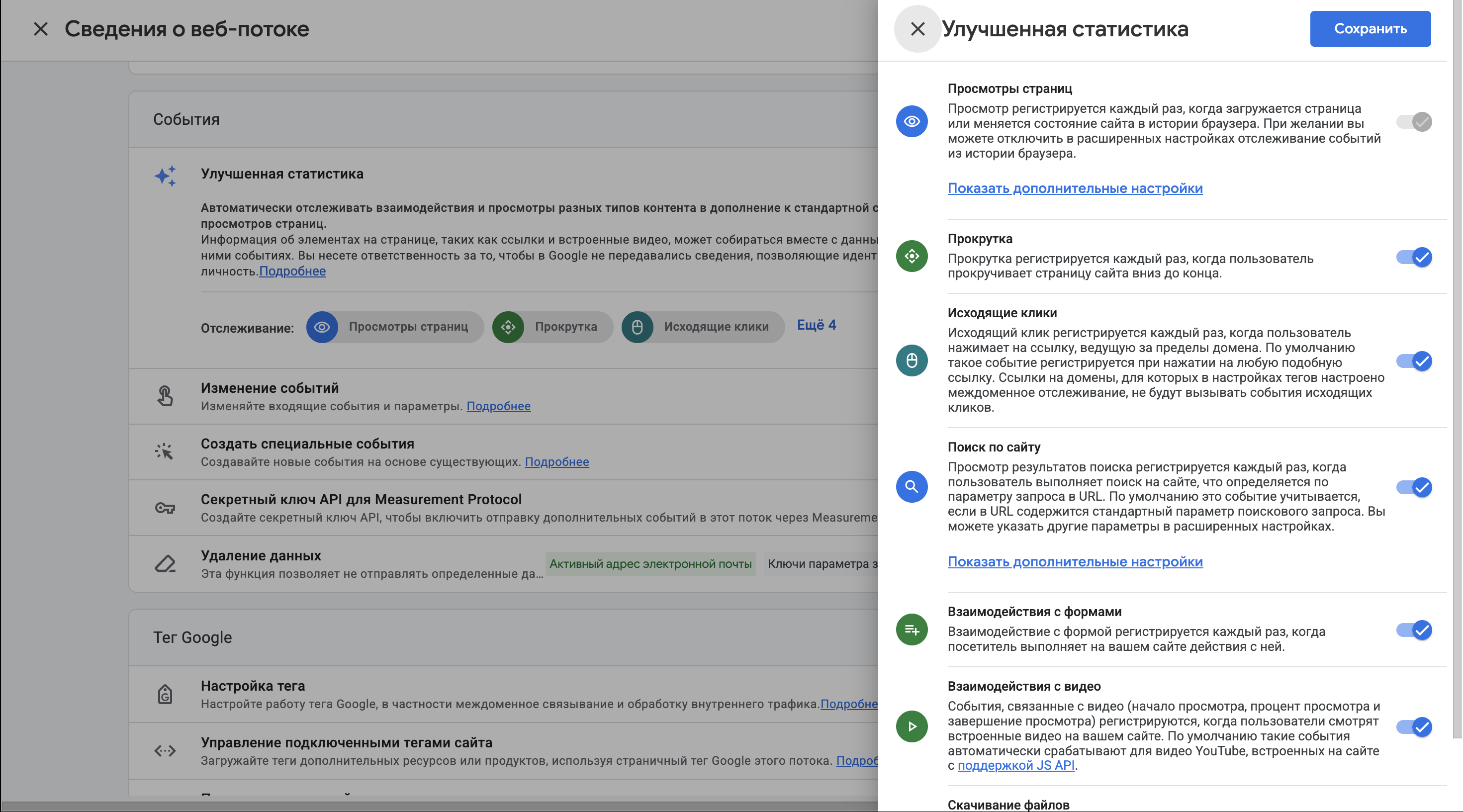This screenshot has width=1463, height=812.
Task: Switch off Взаимодействия с формами toggle
Action: click(x=1414, y=631)
